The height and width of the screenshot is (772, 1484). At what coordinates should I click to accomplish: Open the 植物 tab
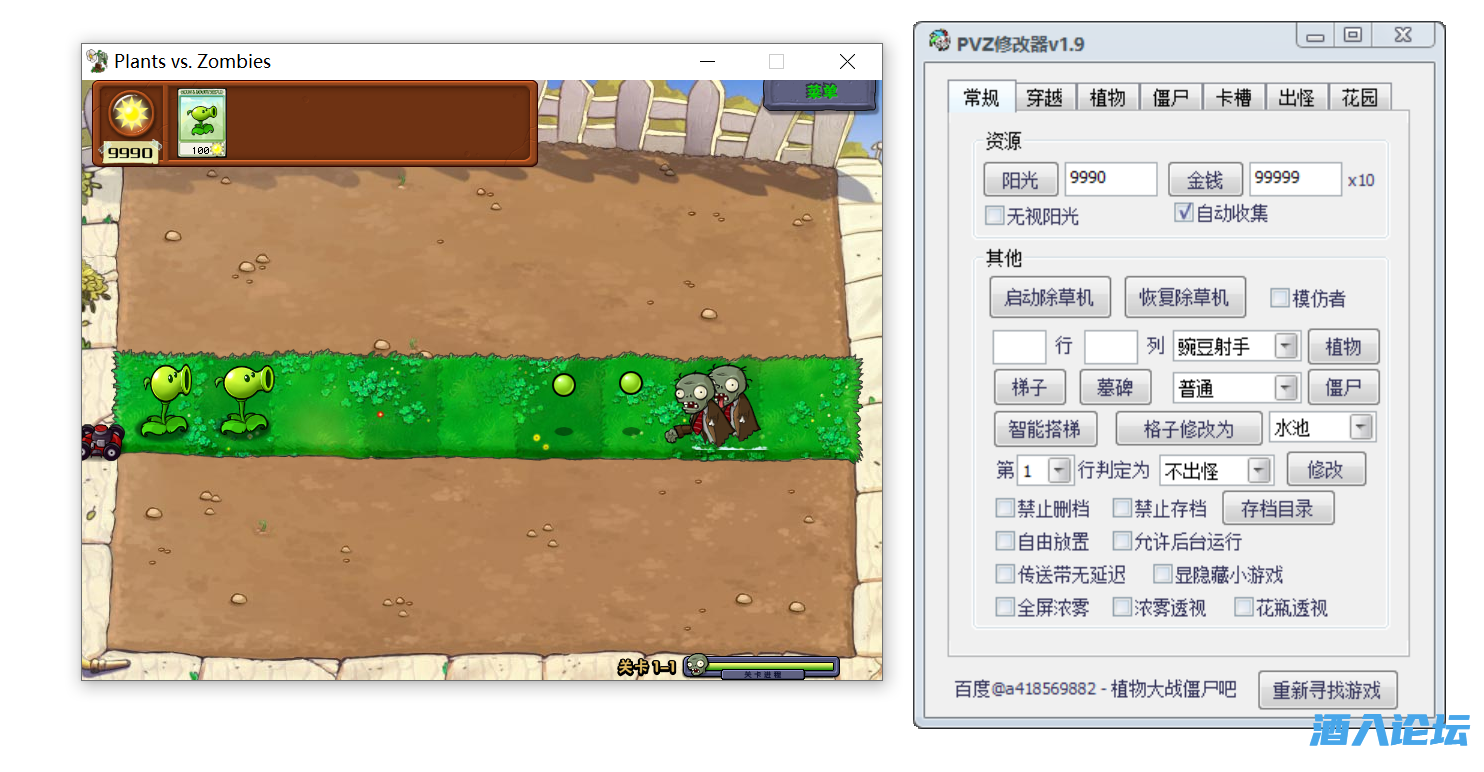click(x=1107, y=97)
